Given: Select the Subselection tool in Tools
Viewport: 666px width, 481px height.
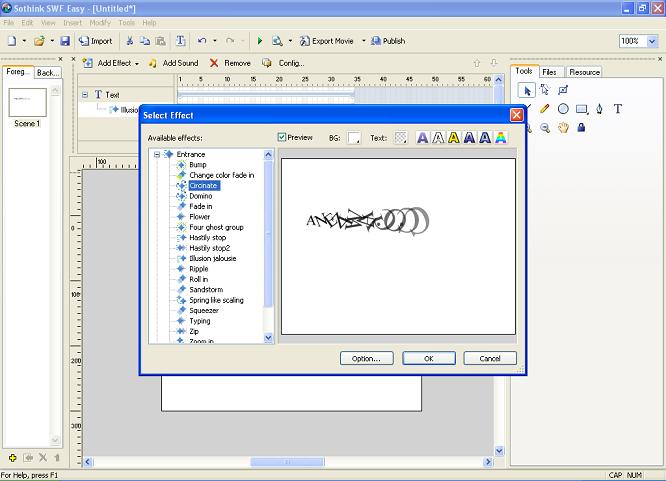Looking at the screenshot, I should (545, 90).
